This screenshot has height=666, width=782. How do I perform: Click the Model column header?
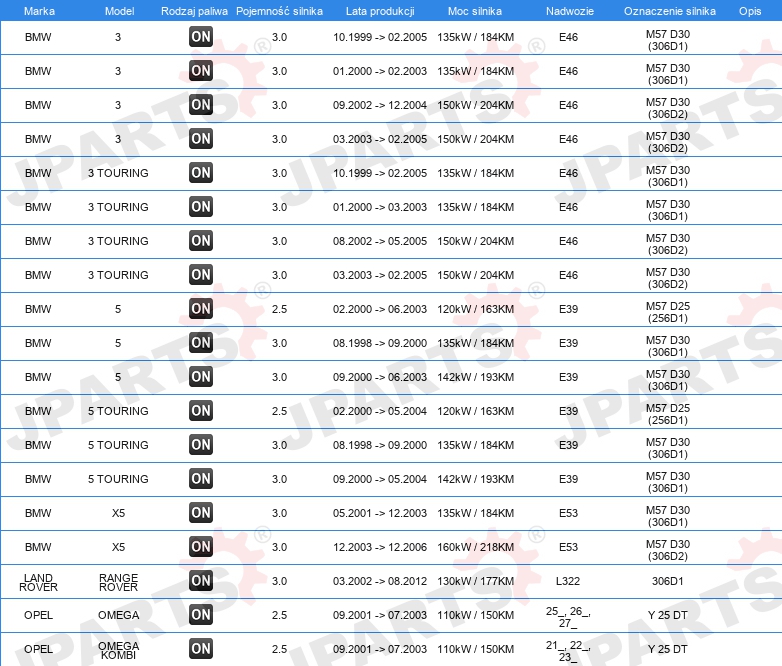pyautogui.click(x=119, y=11)
